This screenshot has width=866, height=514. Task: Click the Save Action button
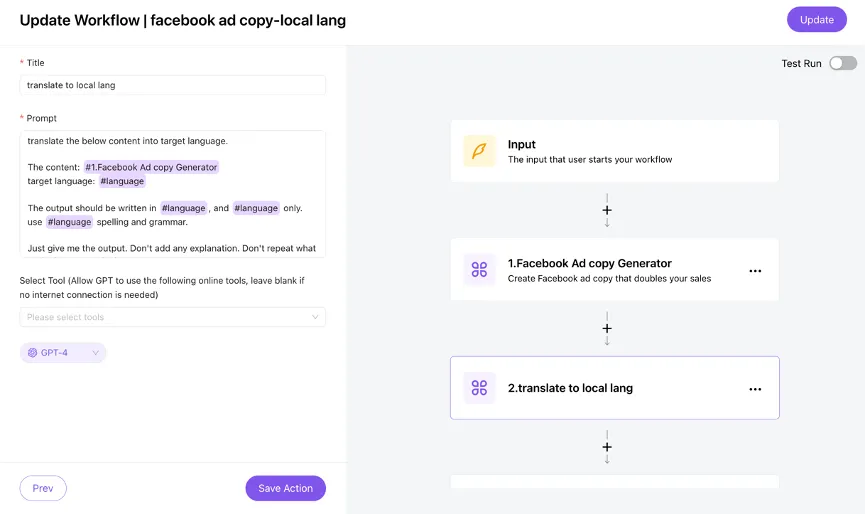tap(285, 488)
